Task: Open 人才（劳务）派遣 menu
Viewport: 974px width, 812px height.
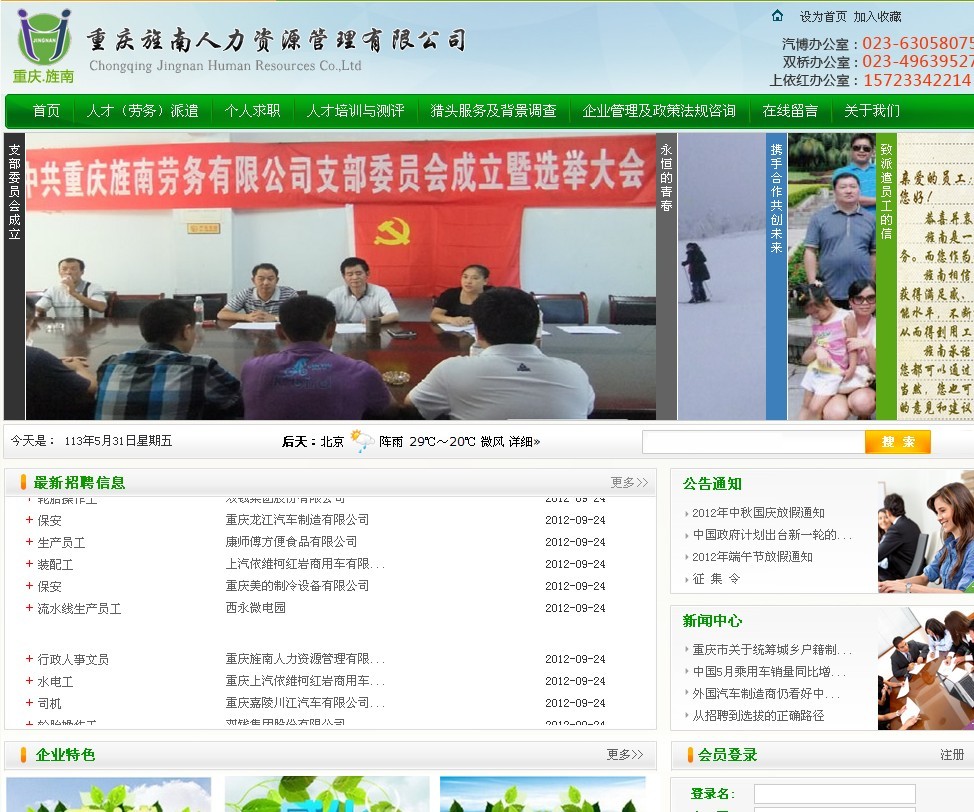Action: coord(142,111)
